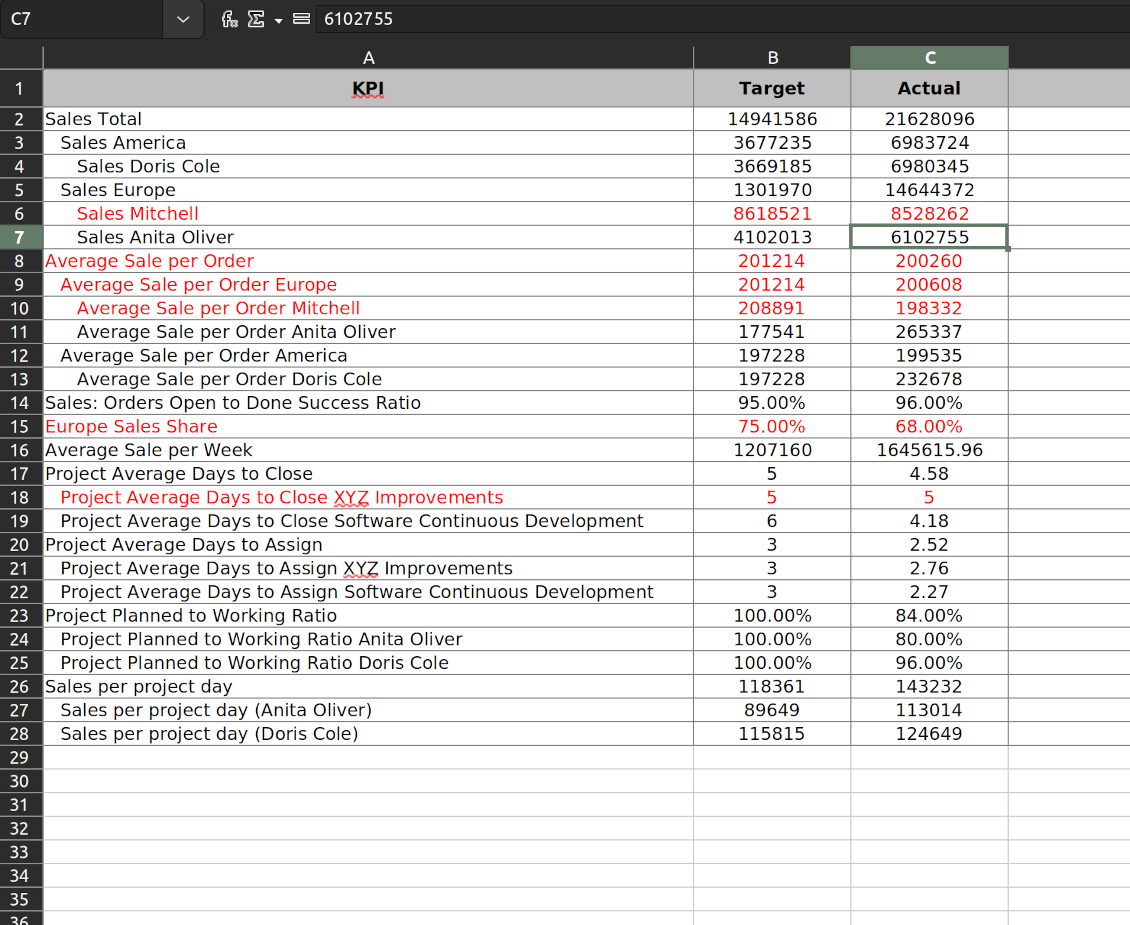
Task: Click the Target header cell
Action: (x=771, y=88)
